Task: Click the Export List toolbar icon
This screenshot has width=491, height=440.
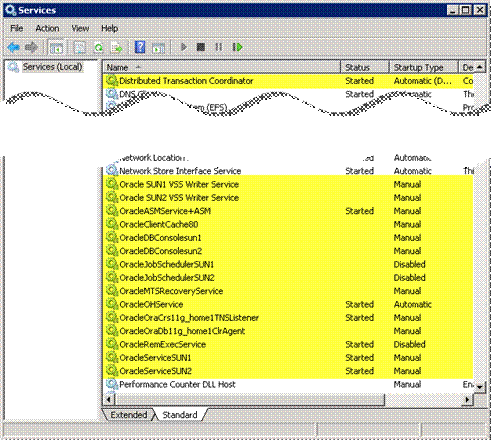Action: [x=117, y=47]
